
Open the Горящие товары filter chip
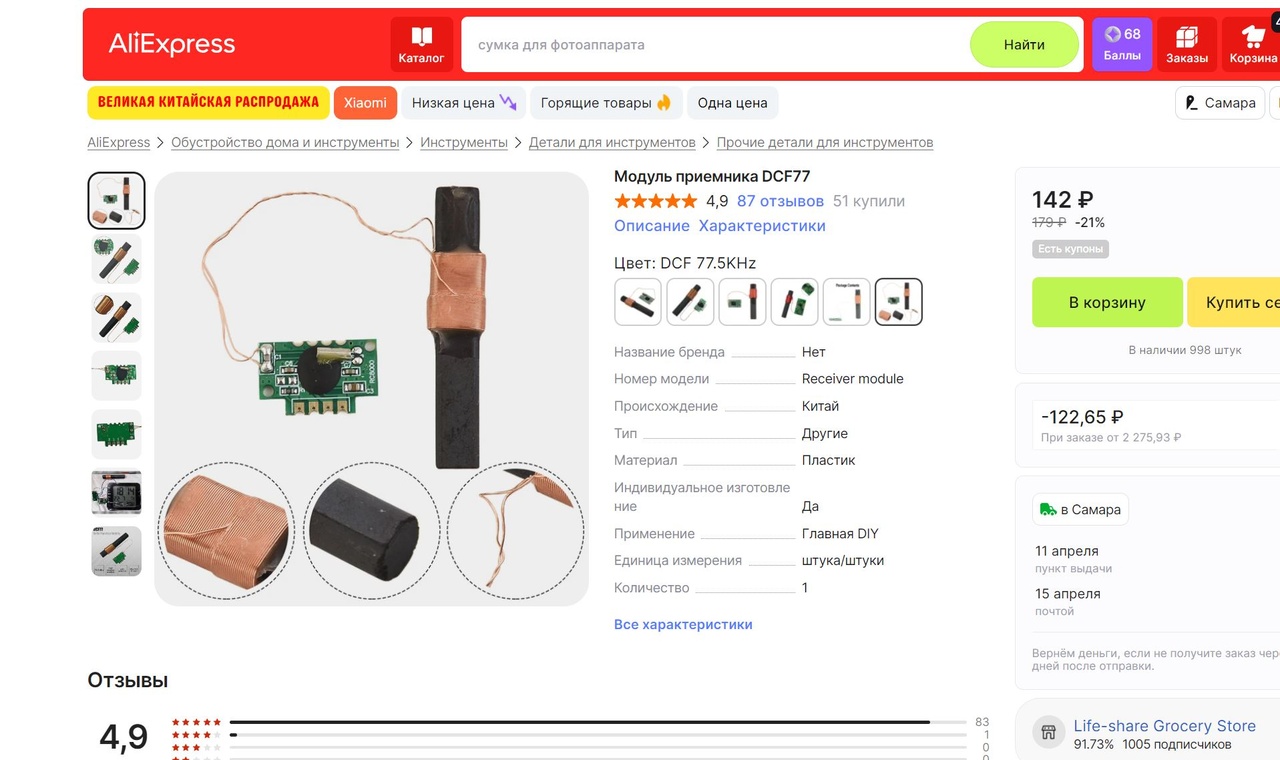click(606, 103)
